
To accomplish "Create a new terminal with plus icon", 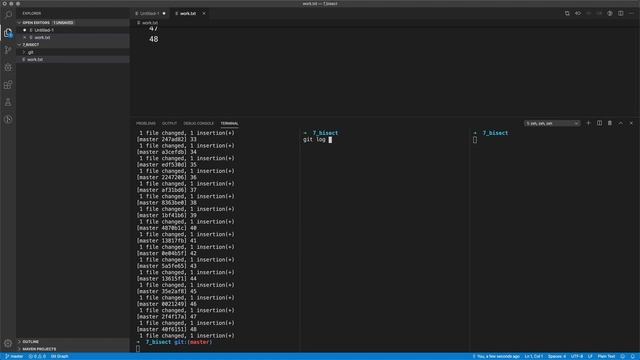I will point(588,123).
